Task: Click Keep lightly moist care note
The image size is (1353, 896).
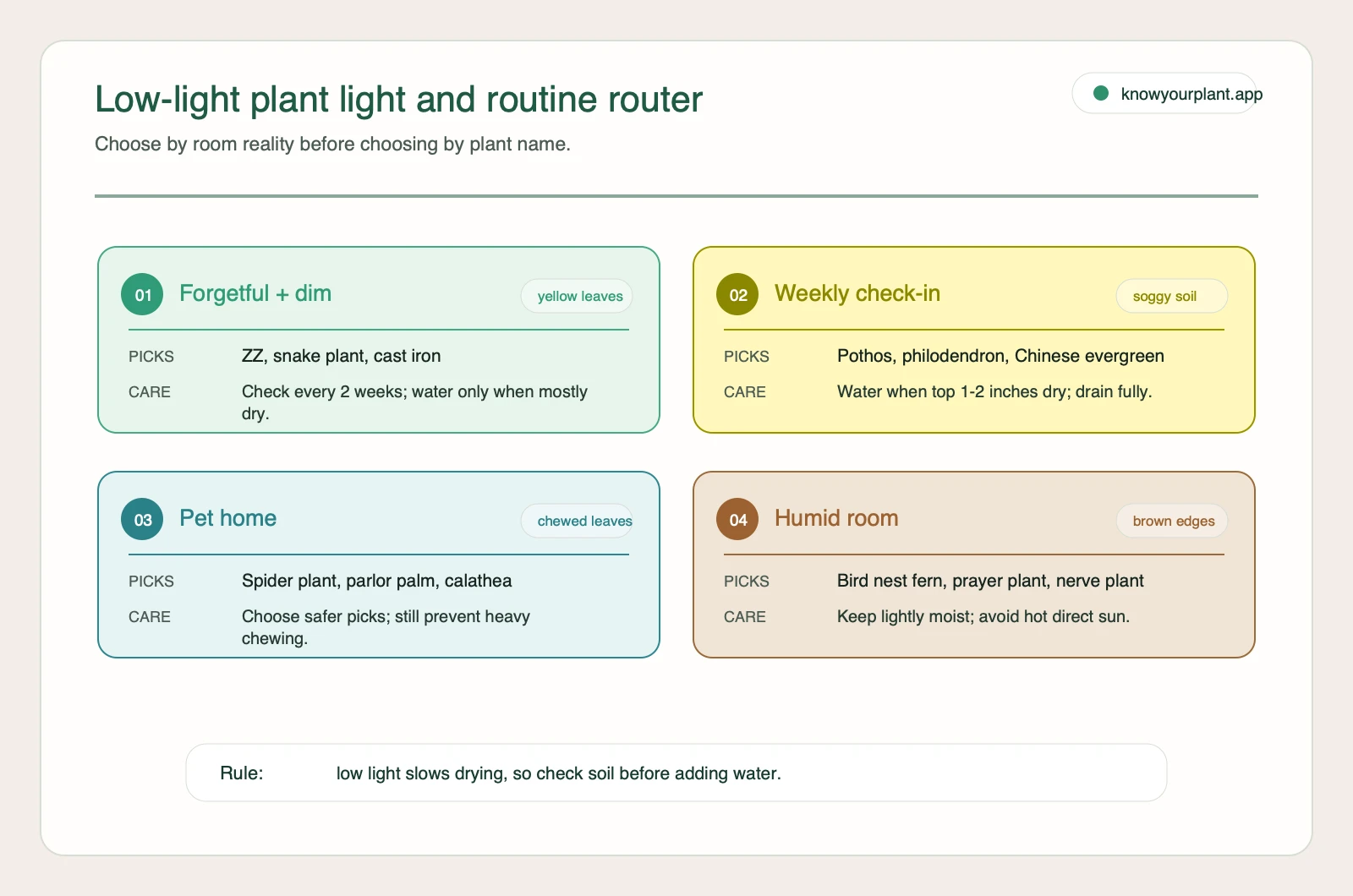Action: [x=983, y=616]
